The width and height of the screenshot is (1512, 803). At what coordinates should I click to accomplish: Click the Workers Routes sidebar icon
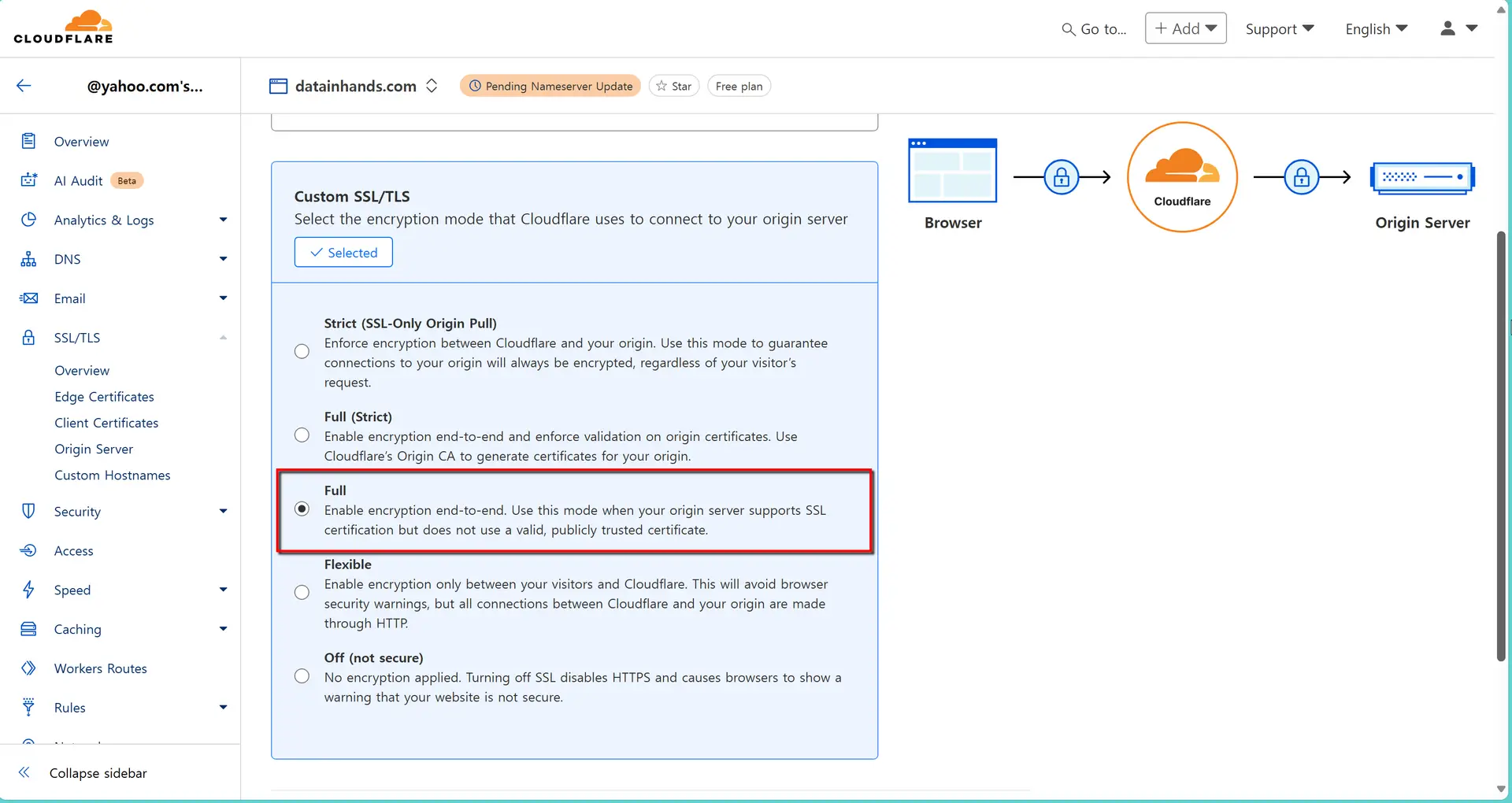[x=28, y=668]
